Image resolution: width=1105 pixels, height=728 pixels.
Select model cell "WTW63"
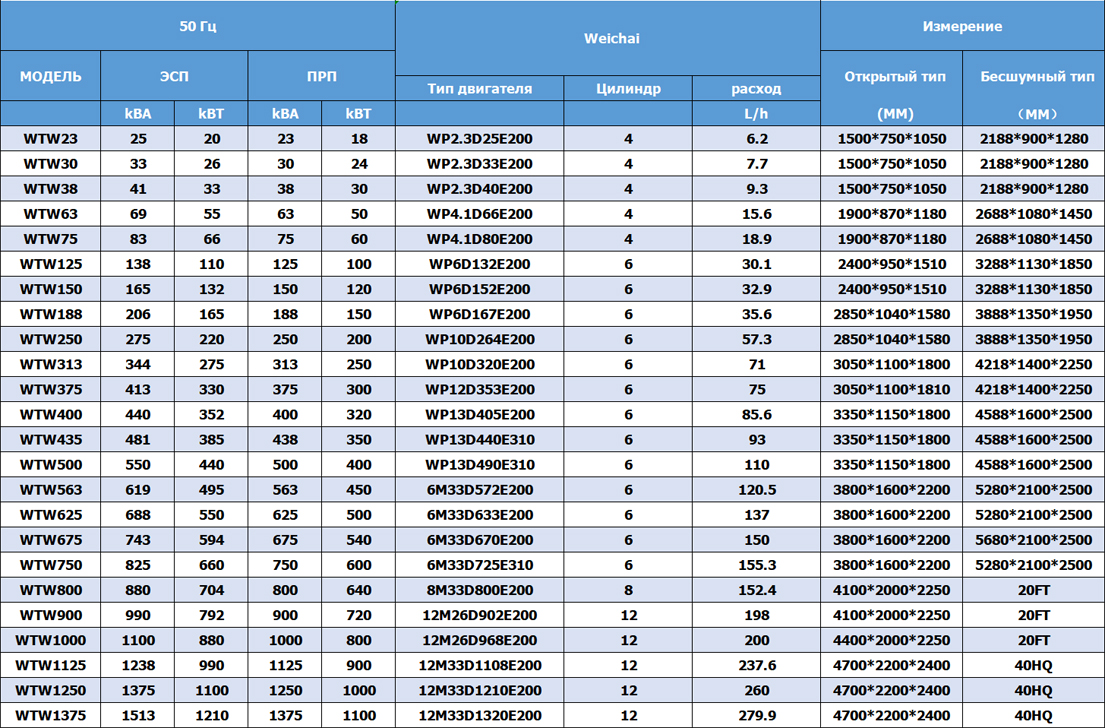pos(51,214)
